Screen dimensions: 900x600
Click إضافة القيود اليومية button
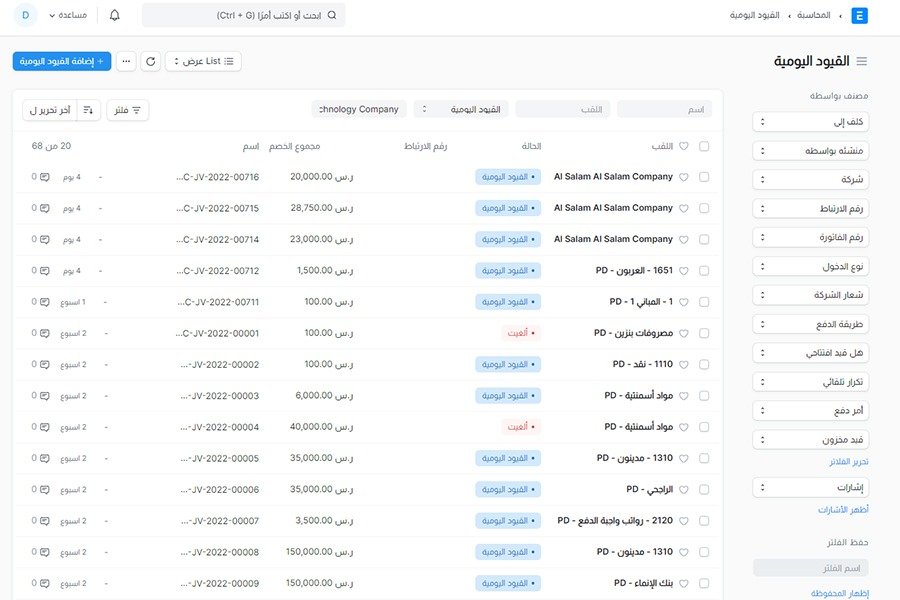click(62, 62)
